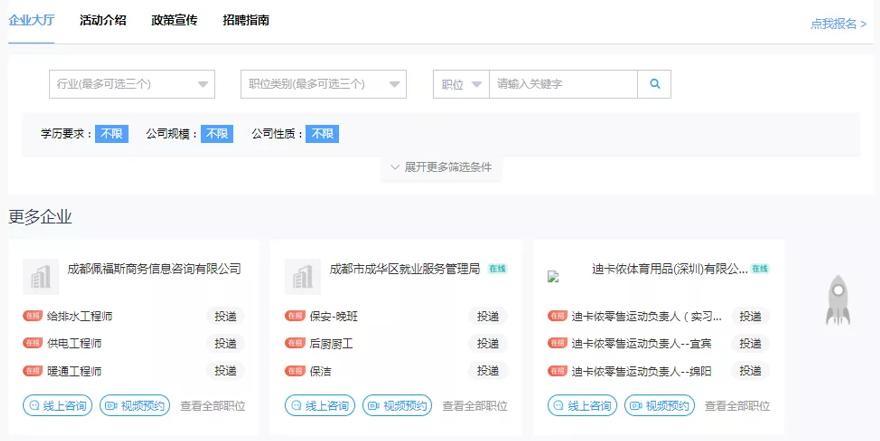Screen dimensions: 880x441
Task: Open the 行业 industry dropdown
Action: [132, 84]
